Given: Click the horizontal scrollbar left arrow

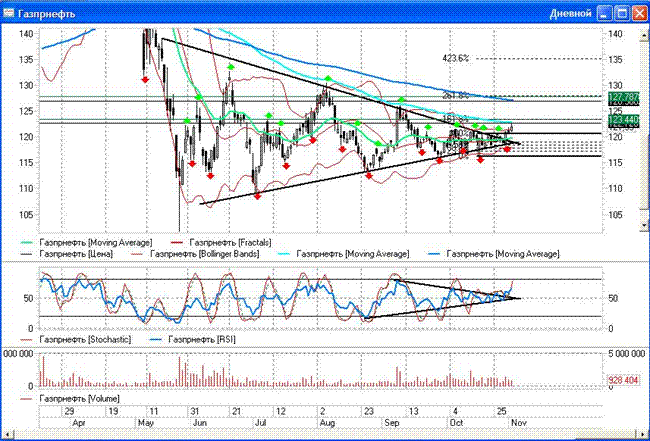Looking at the screenshot, I should [x=7, y=434].
